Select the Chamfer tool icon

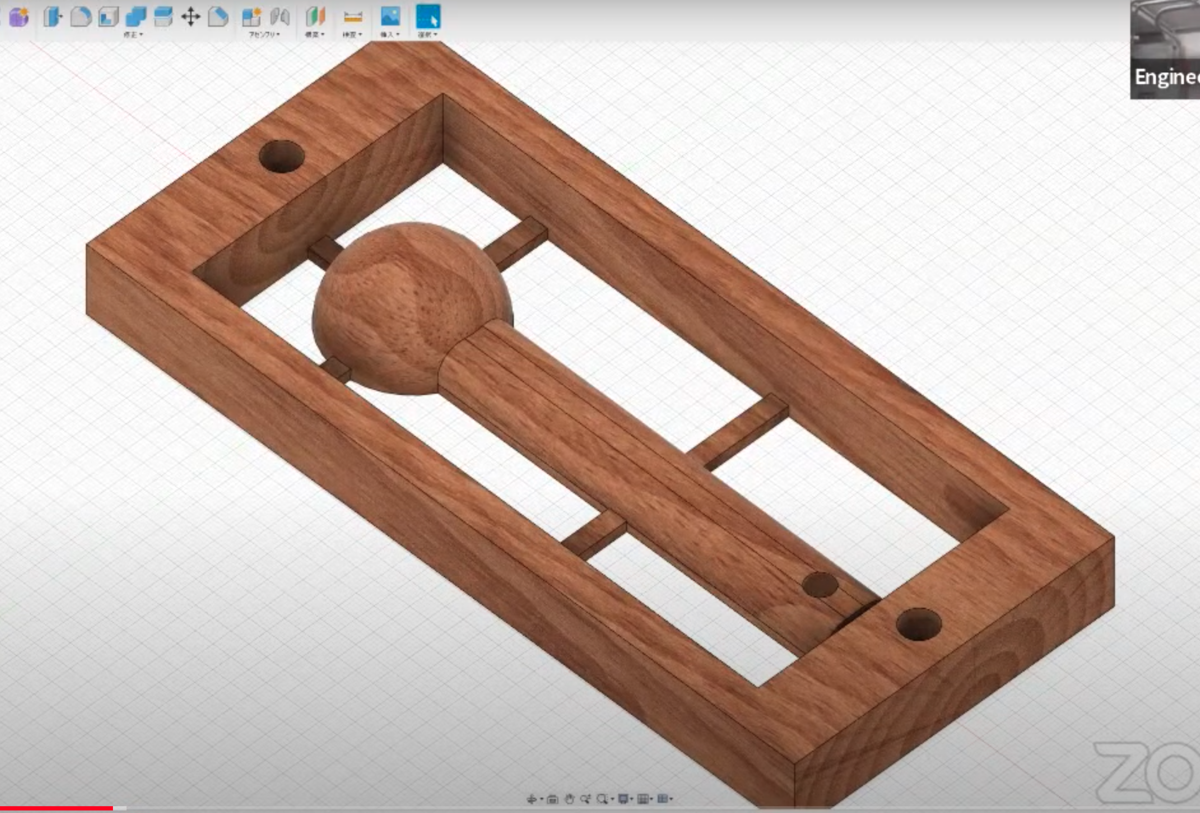click(x=218, y=16)
